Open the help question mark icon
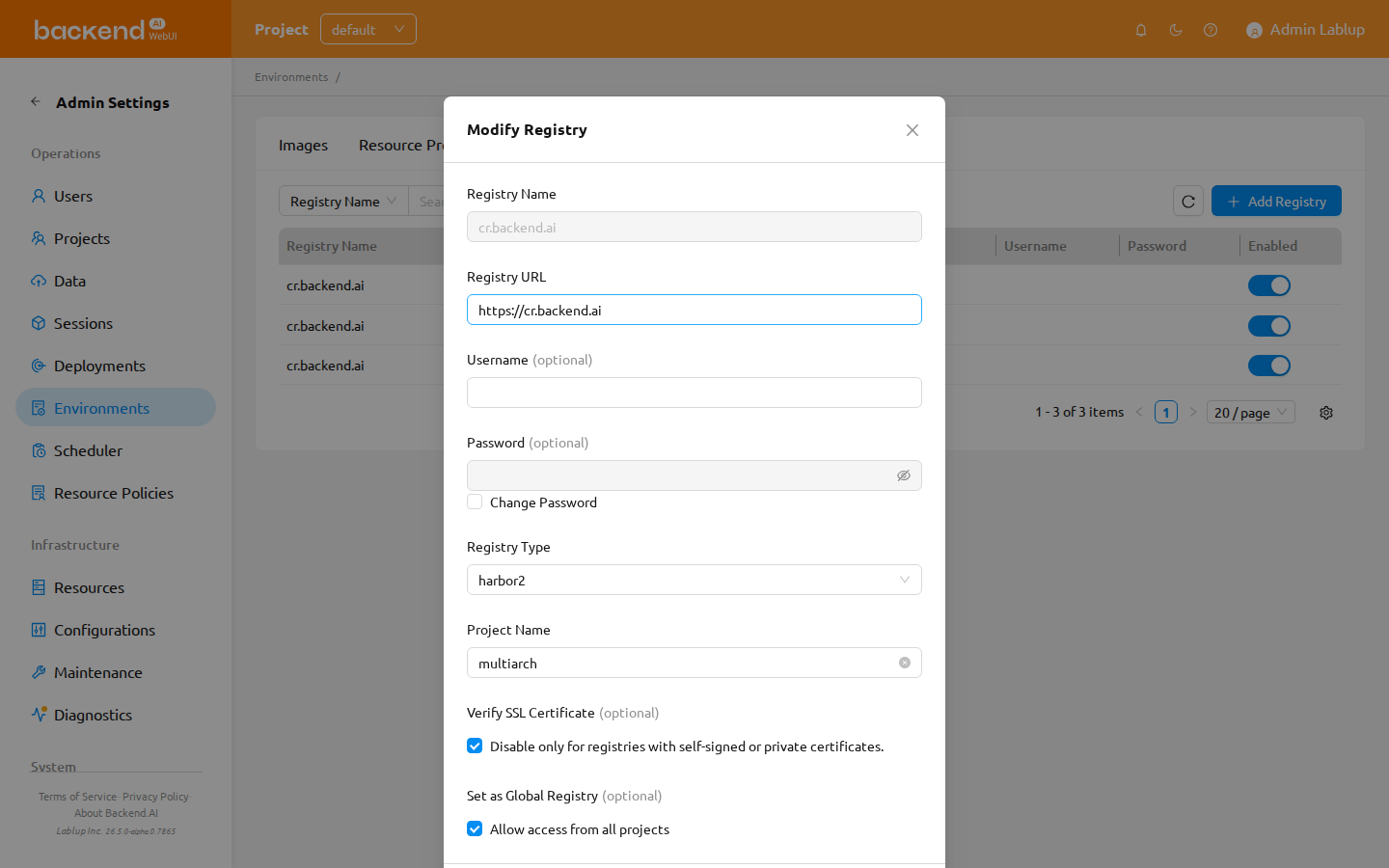 click(1211, 30)
